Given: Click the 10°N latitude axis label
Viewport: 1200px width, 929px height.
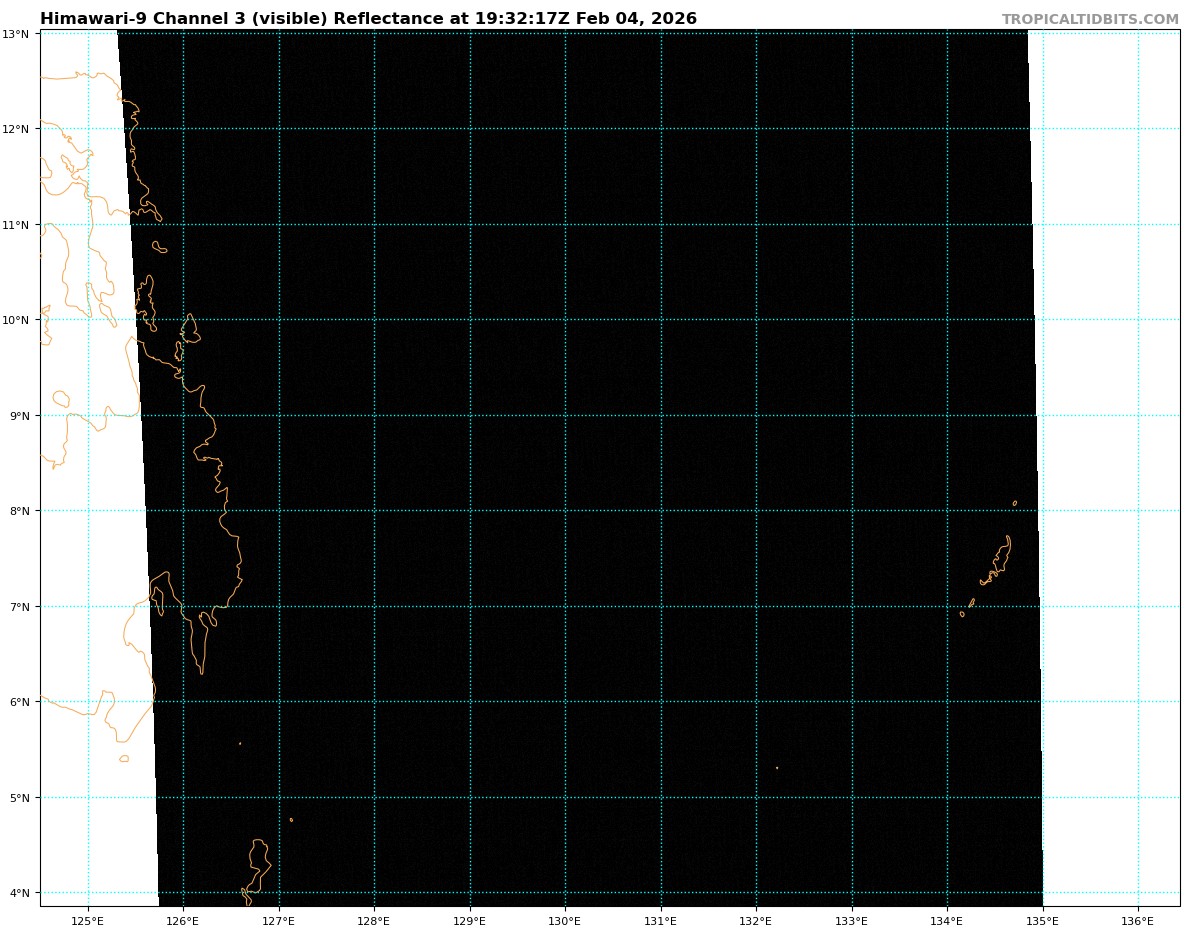Looking at the screenshot, I should click(16, 320).
